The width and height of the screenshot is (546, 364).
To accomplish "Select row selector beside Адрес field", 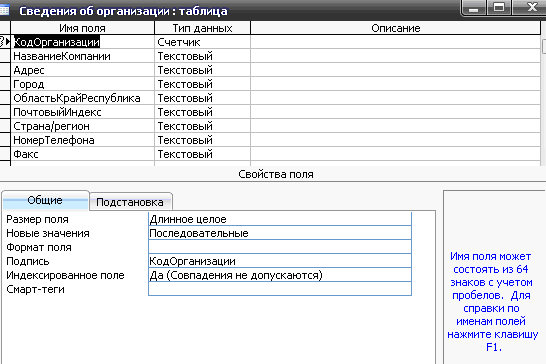I will (x=5, y=70).
